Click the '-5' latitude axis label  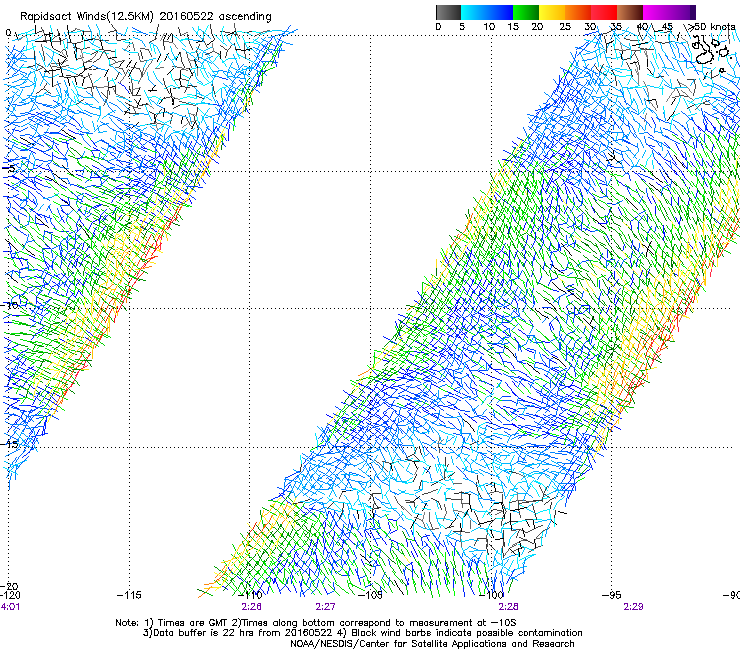(x=8, y=168)
